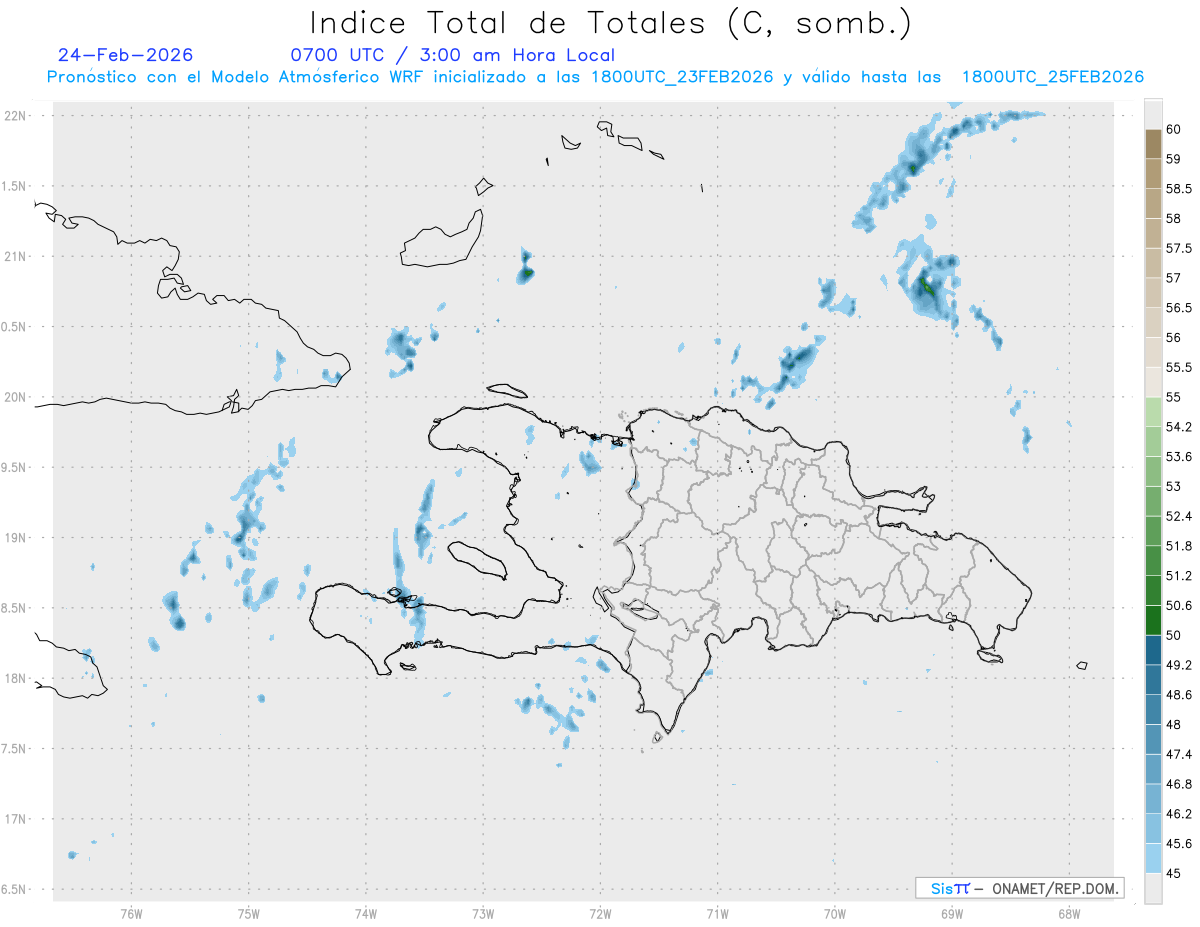Click the colorbar value "51.8"
The height and width of the screenshot is (927, 1200).
[x=1178, y=546]
